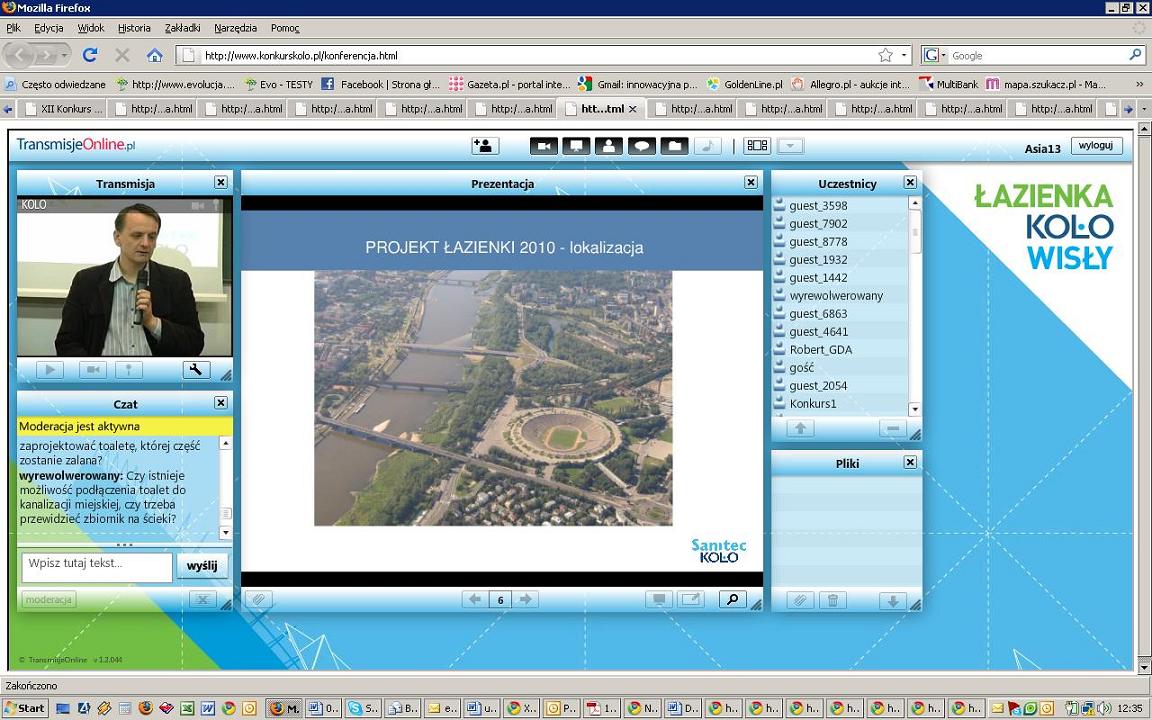The height and width of the screenshot is (720, 1152).
Task: Expand the bookmarks toolbar overflow chevron
Action: click(1140, 84)
